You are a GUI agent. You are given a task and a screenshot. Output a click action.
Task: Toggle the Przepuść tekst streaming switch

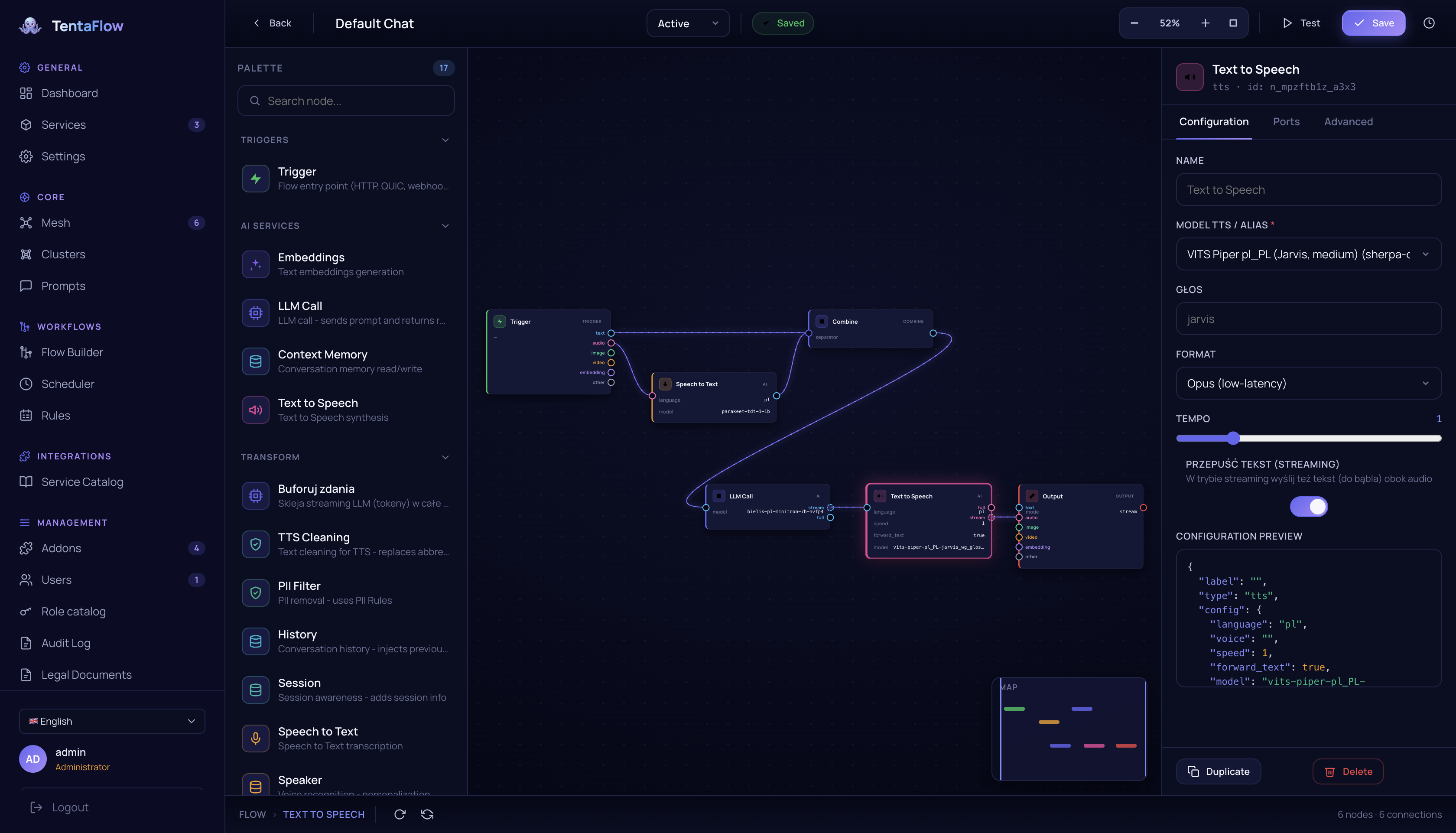1309,506
